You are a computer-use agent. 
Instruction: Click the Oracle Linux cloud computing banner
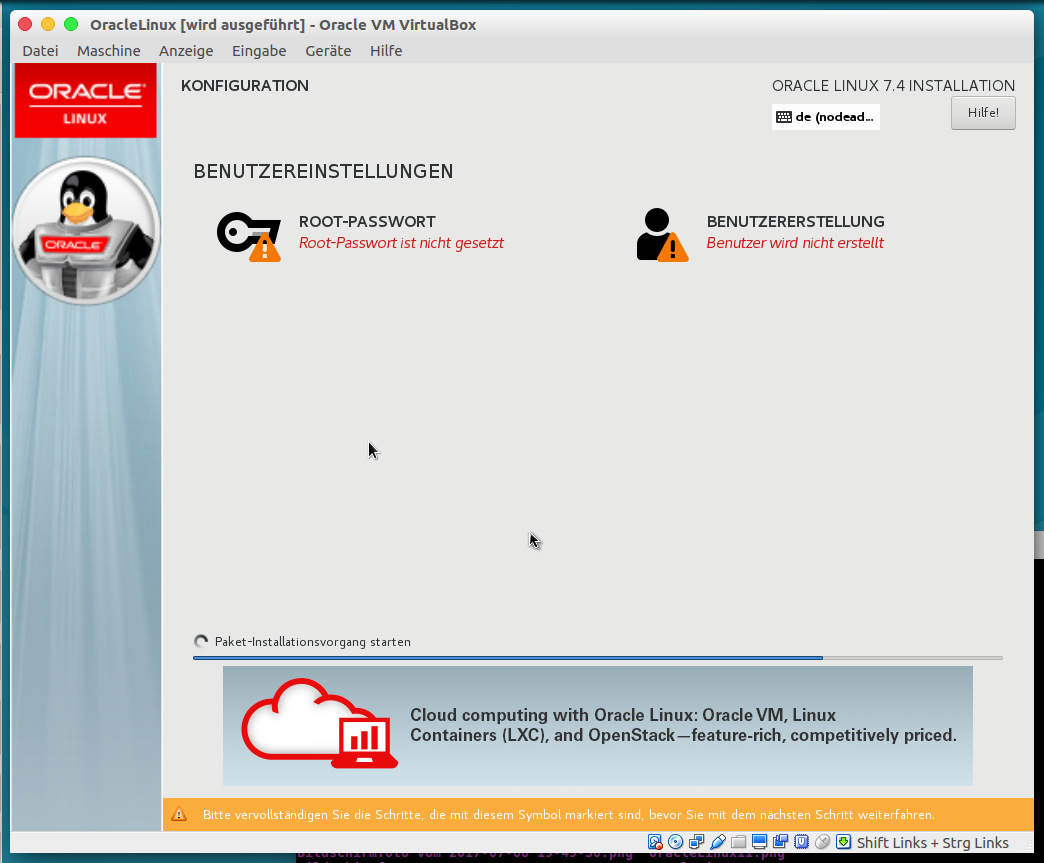(x=597, y=726)
